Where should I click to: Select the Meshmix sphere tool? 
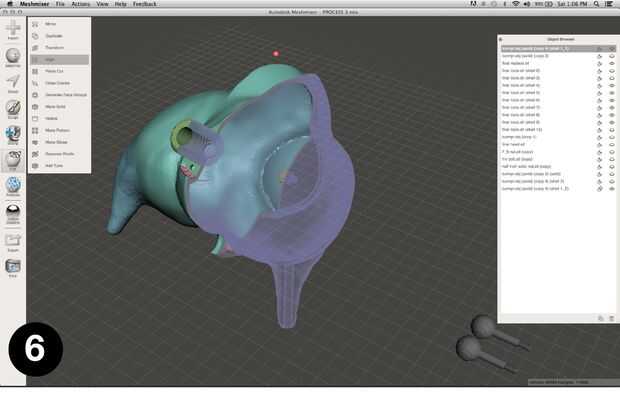tap(13, 57)
